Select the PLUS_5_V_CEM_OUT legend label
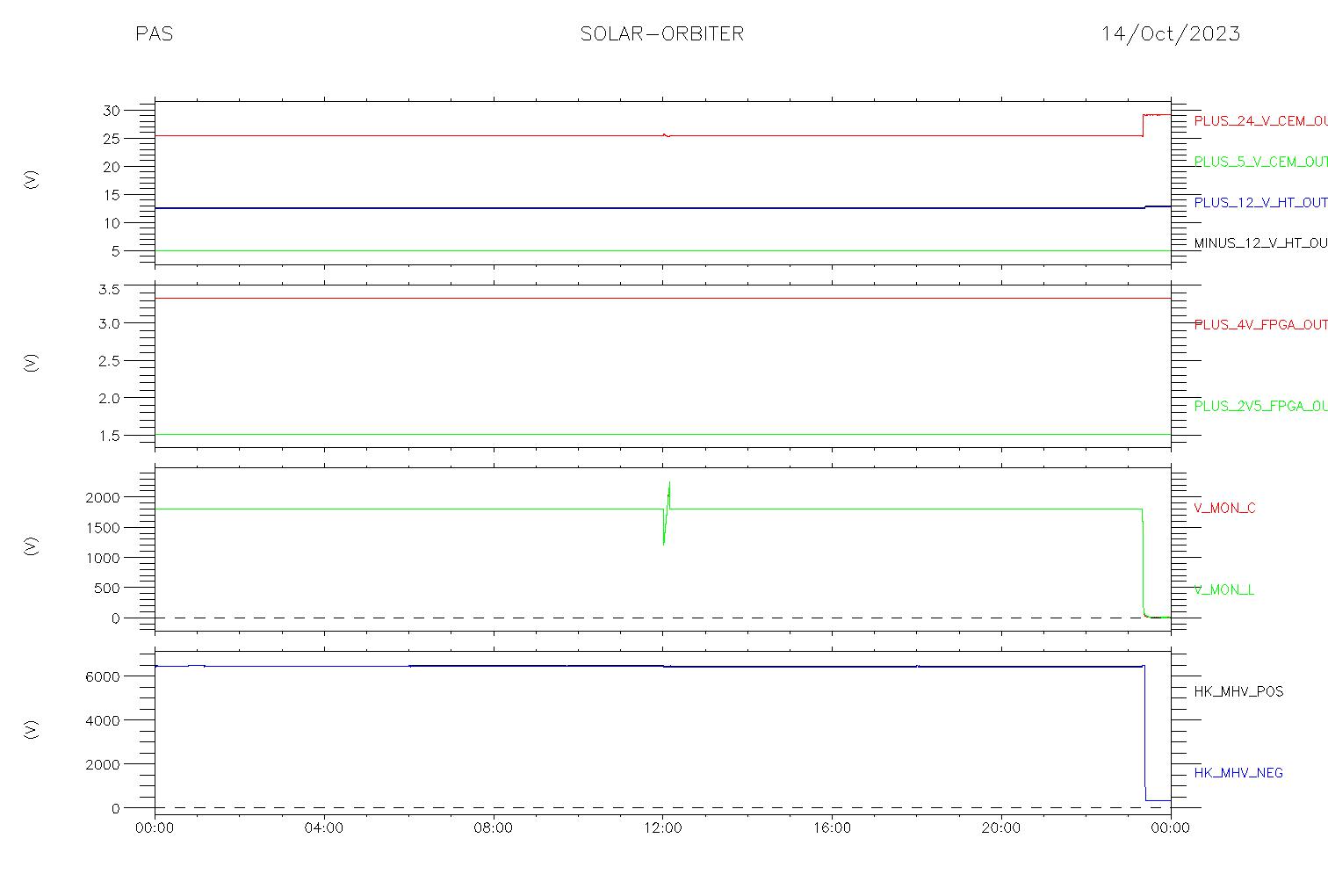Image resolution: width=1328 pixels, height=896 pixels. tap(1260, 163)
